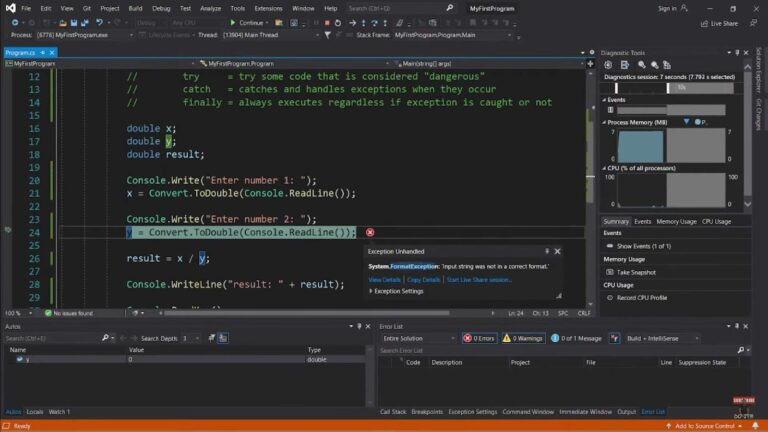Click the split editor icon above scrollbar
The height and width of the screenshot is (432, 768).
pos(590,64)
